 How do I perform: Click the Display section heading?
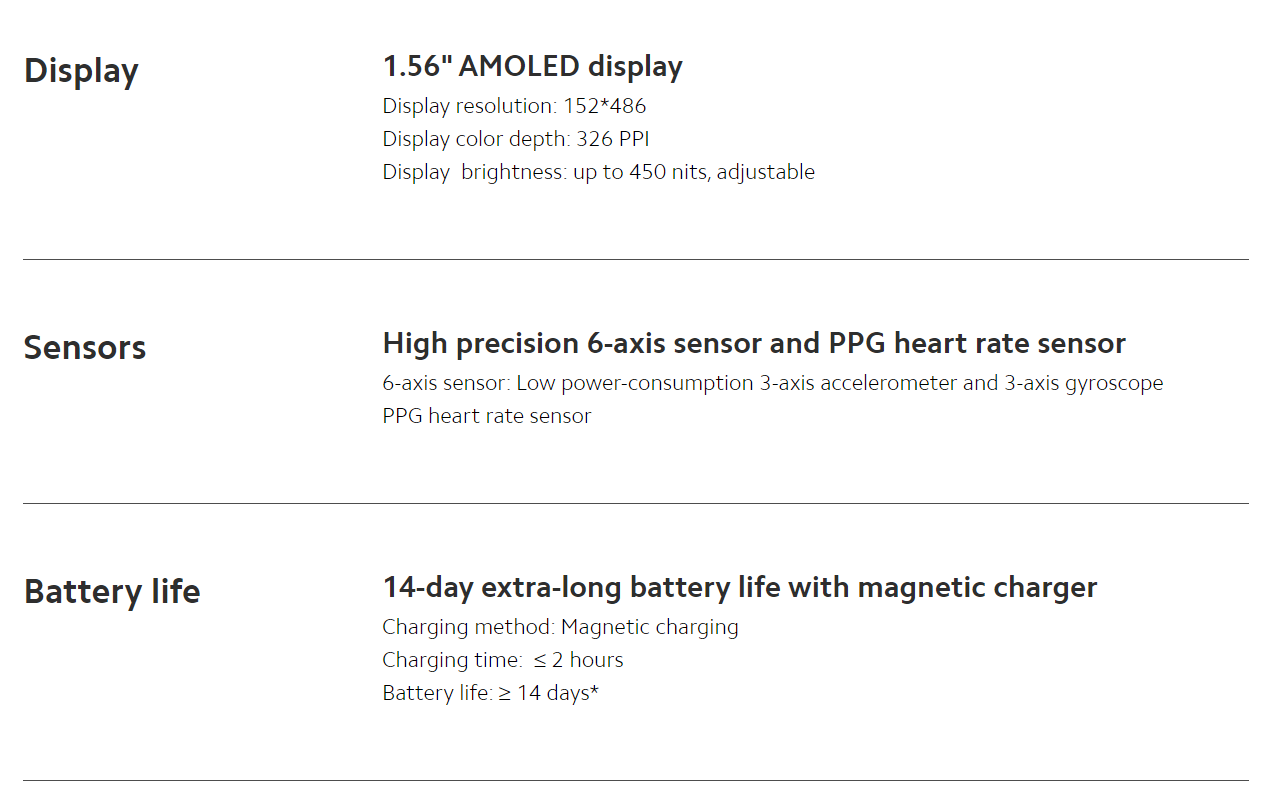[81, 72]
